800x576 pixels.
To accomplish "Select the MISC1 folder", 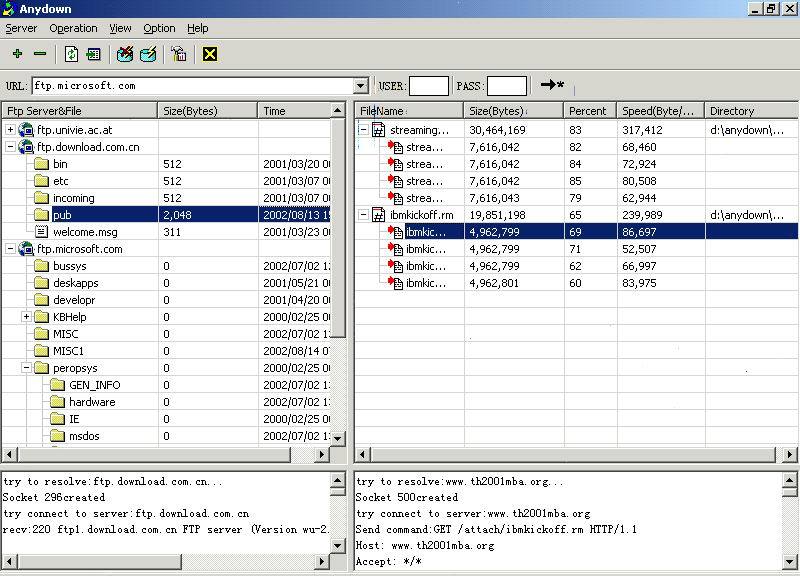I will [x=68, y=351].
